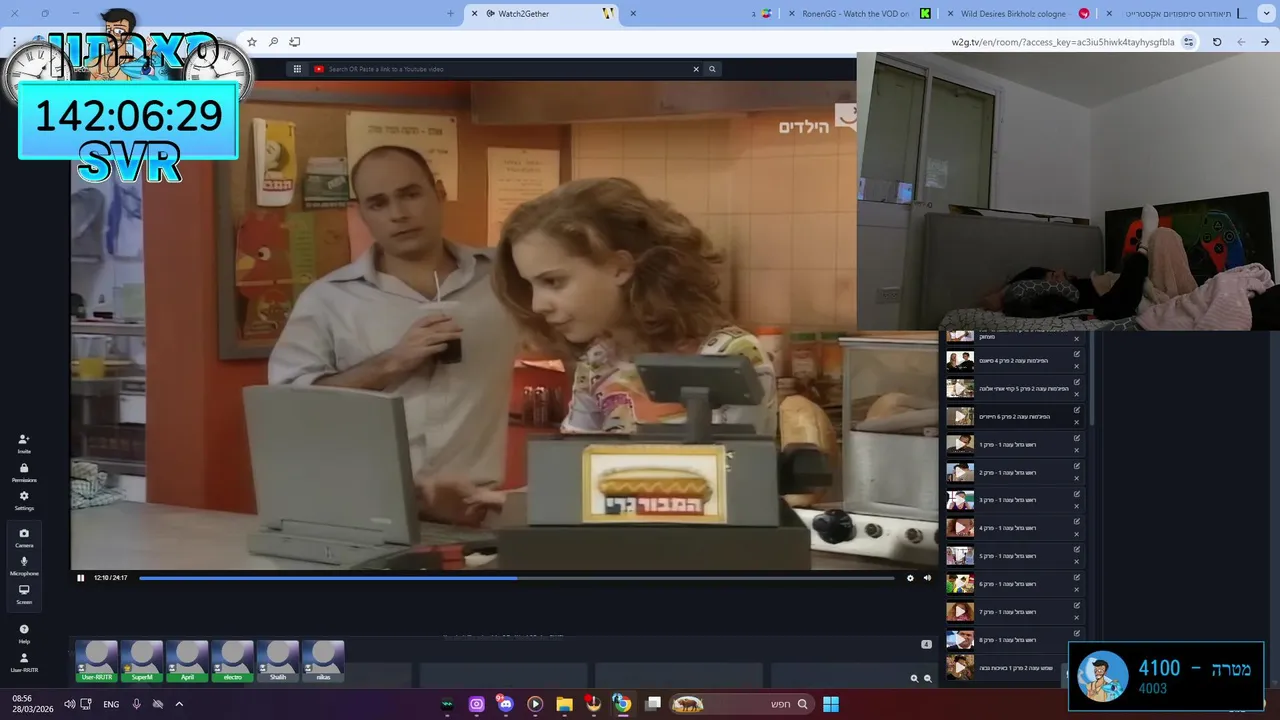Image resolution: width=1280 pixels, height=720 pixels.
Task: Toggle the Microphone in the sidebar
Action: (x=24, y=566)
